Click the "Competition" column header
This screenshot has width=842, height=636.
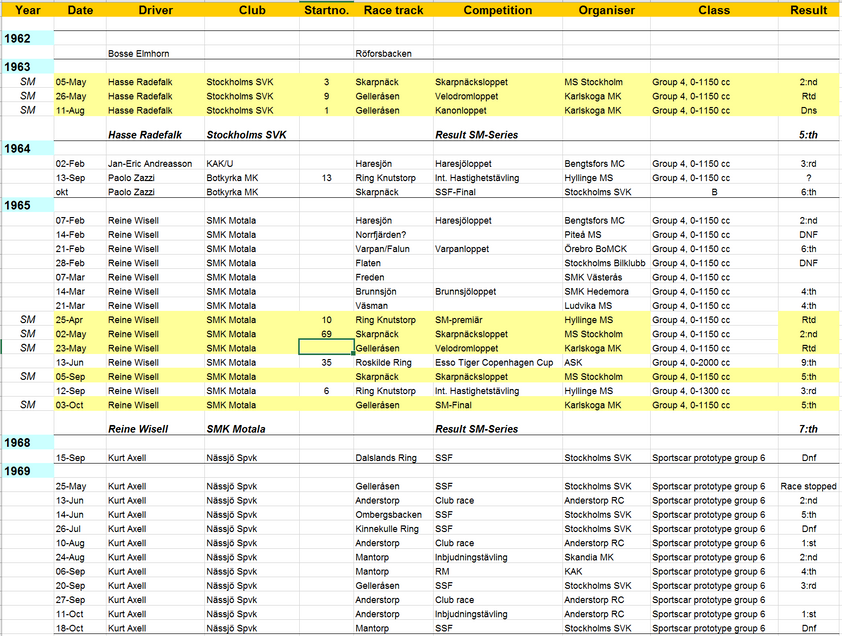(x=498, y=10)
